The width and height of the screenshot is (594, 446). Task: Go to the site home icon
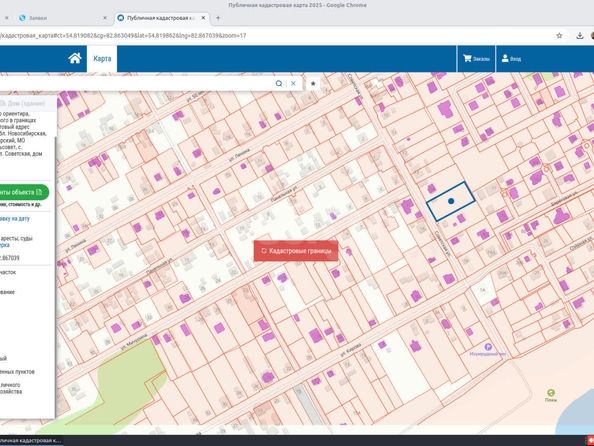(75, 58)
